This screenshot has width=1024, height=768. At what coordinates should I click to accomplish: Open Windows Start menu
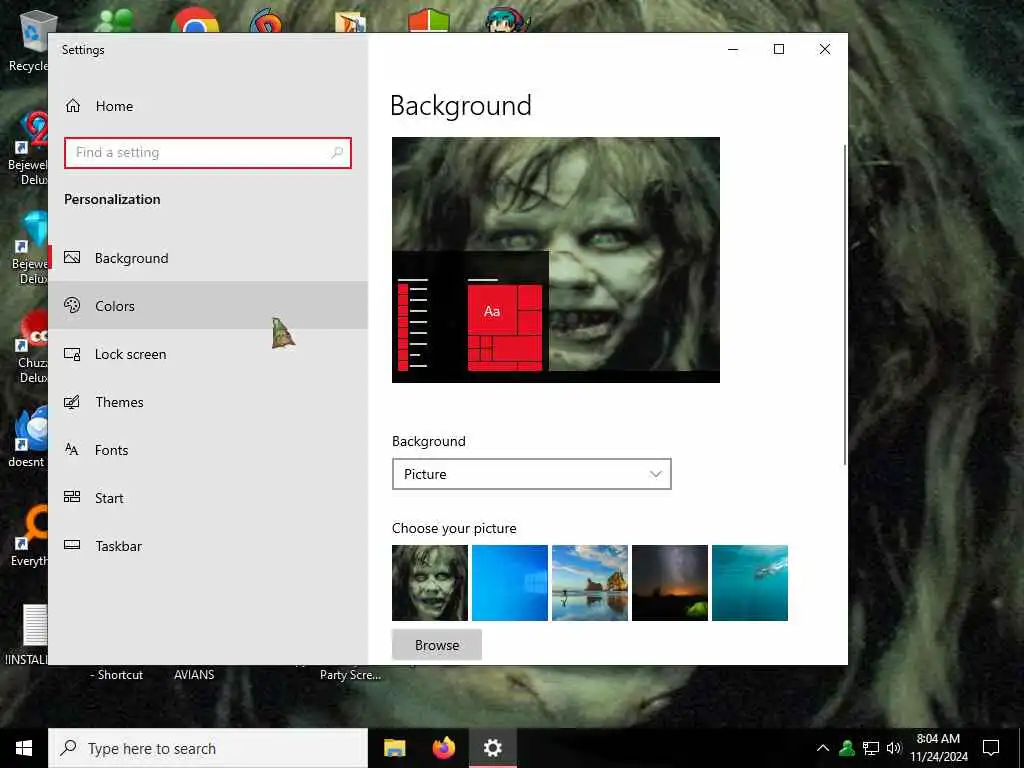pyautogui.click(x=24, y=748)
